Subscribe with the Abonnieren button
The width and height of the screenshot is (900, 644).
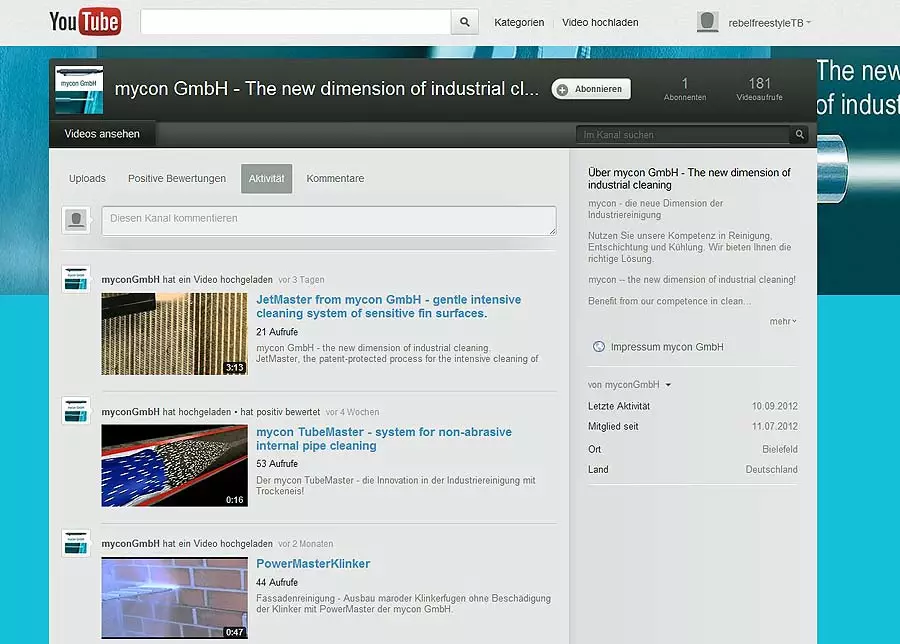591,89
